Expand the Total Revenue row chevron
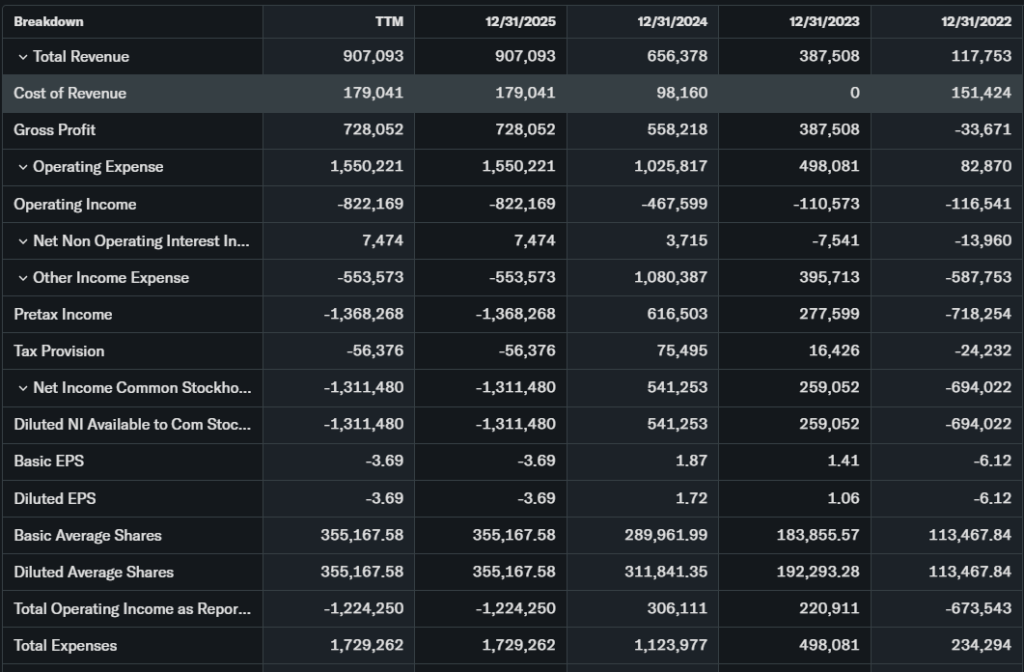 [22, 57]
